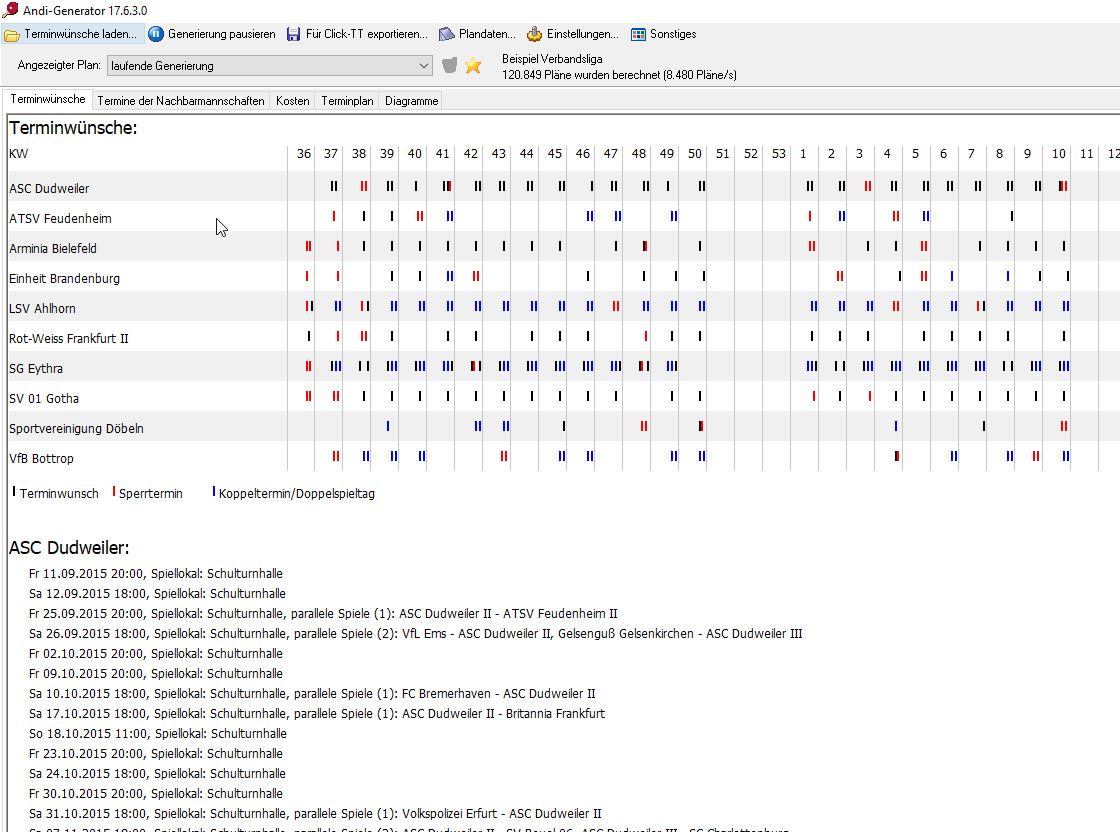The width and height of the screenshot is (1120, 832).
Task: Pause generation via the blue pause icon
Action: [x=156, y=34]
